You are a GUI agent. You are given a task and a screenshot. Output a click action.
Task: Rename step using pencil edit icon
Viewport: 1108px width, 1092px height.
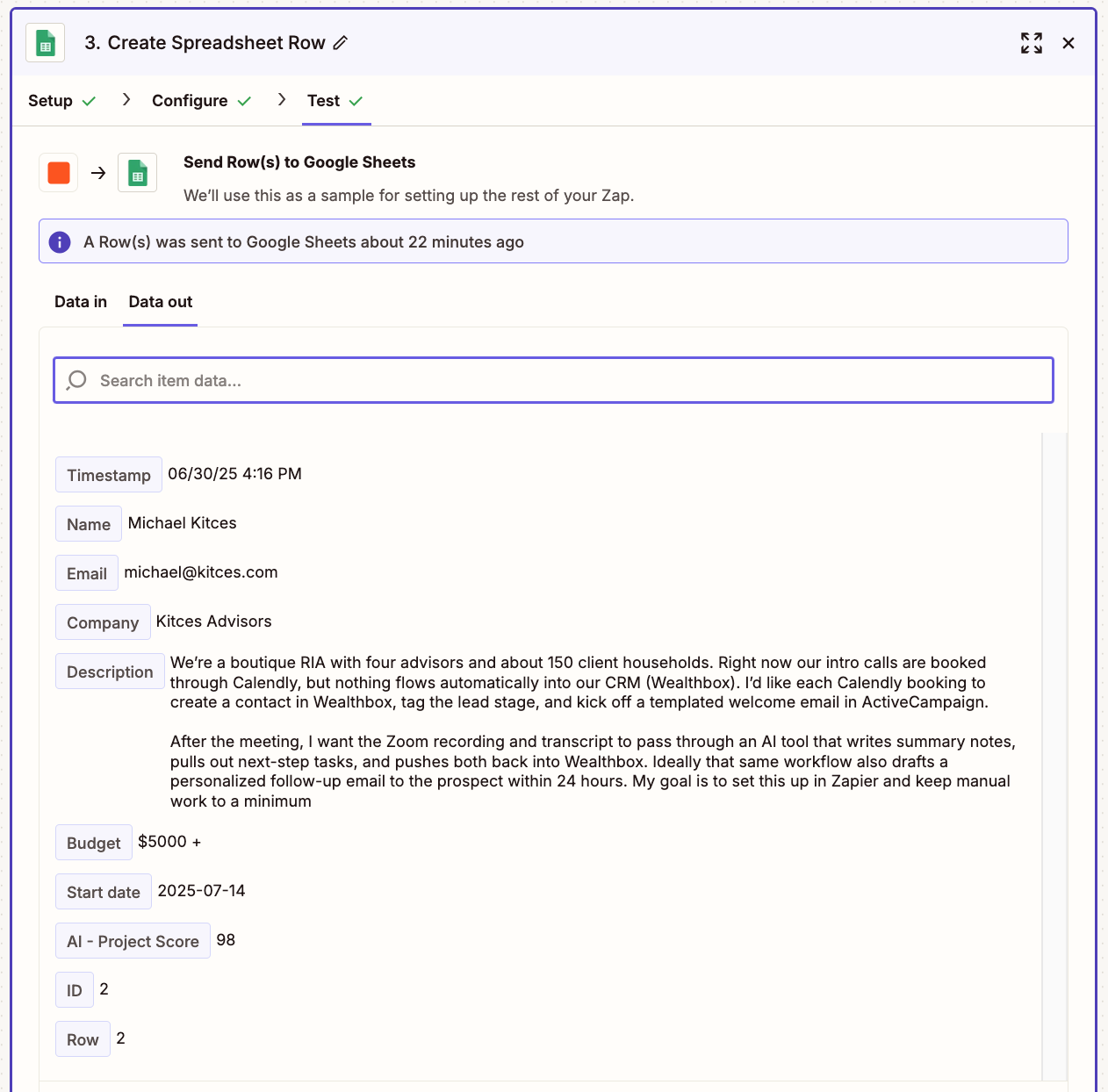click(341, 43)
